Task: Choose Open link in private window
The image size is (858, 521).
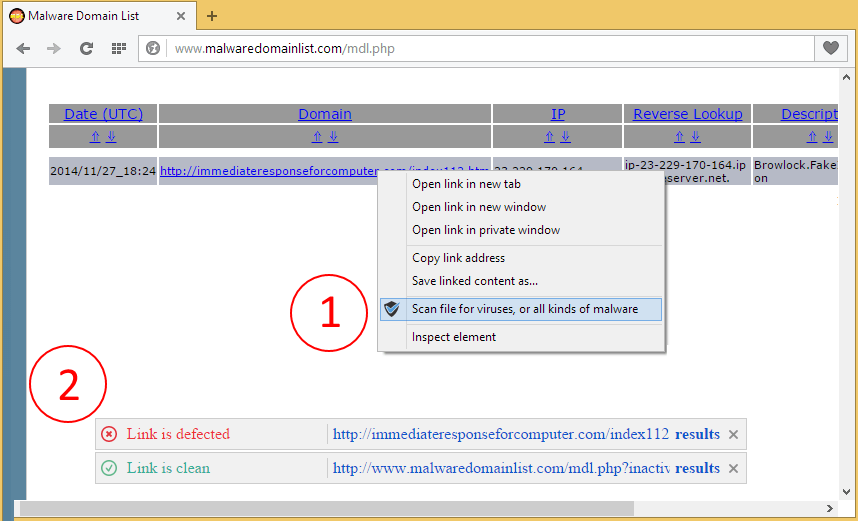Action: pyautogui.click(x=521, y=230)
